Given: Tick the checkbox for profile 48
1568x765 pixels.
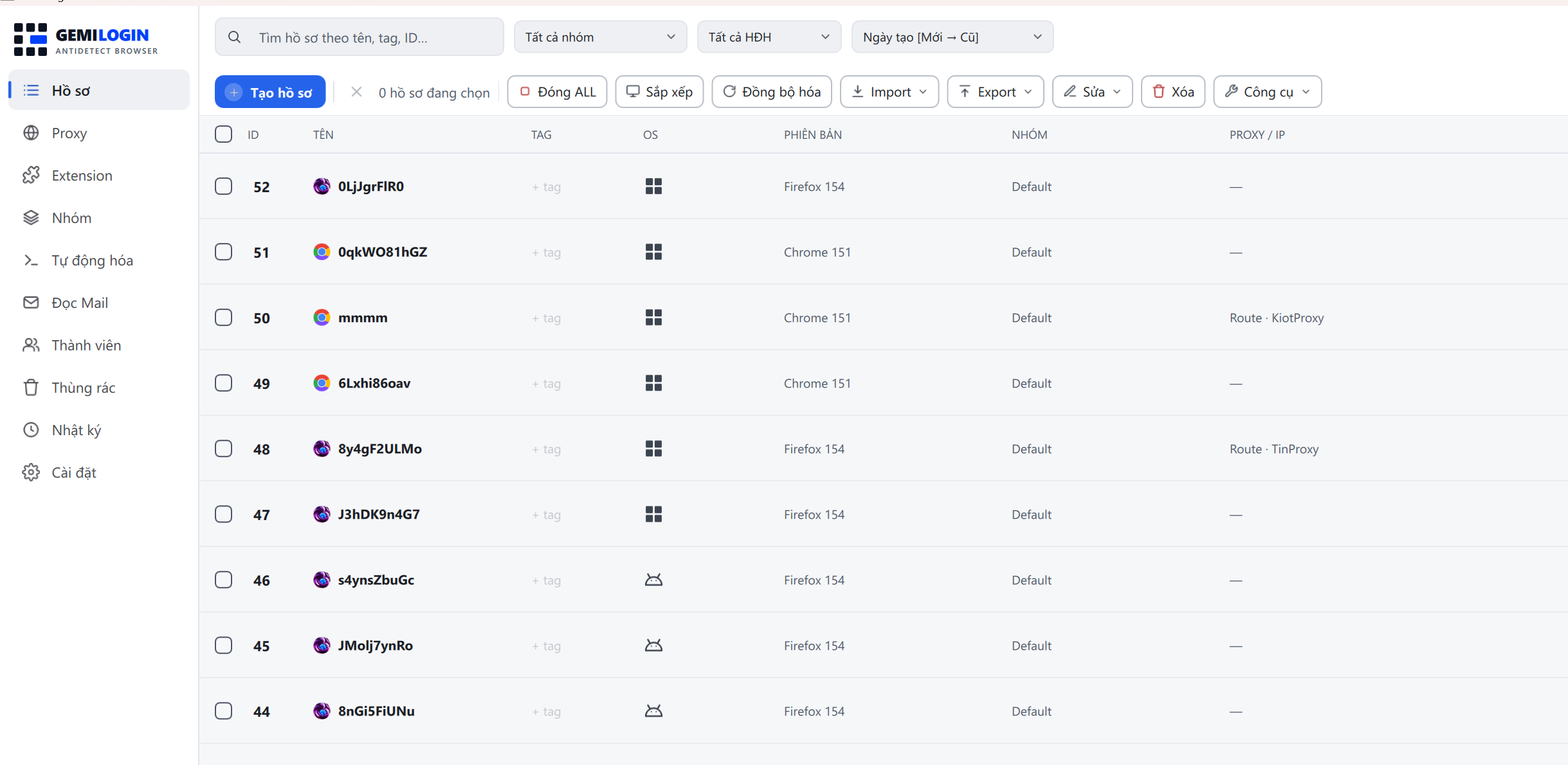Looking at the screenshot, I should click(224, 449).
